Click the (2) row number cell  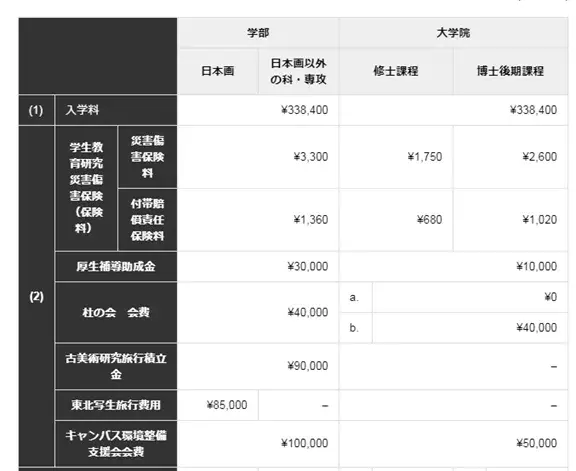[x=36, y=296]
